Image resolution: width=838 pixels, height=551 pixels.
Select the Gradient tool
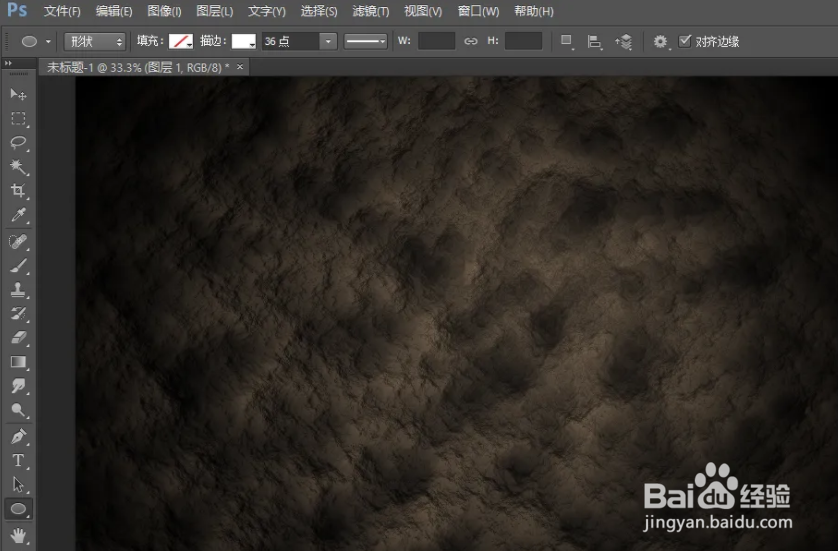tap(18, 362)
